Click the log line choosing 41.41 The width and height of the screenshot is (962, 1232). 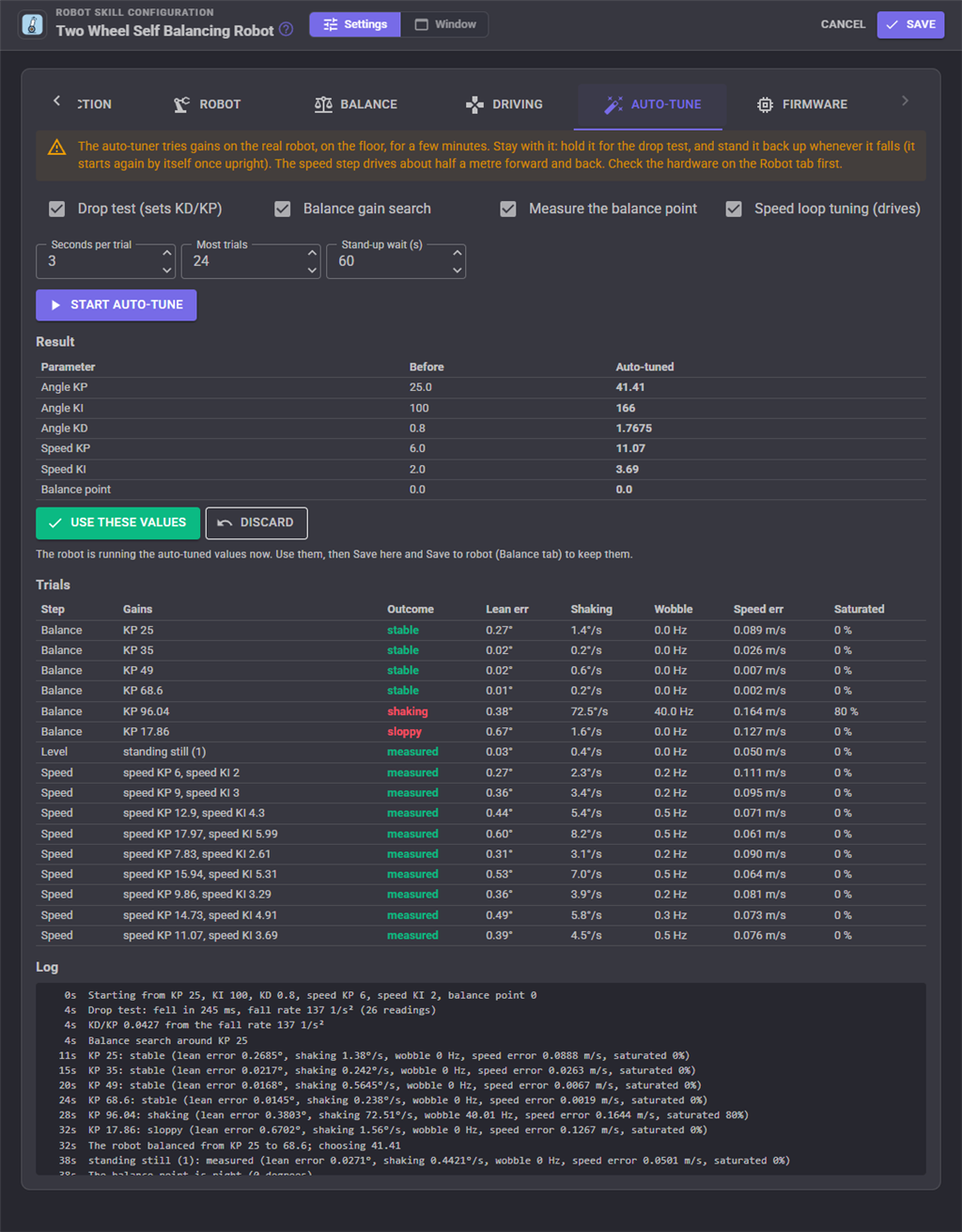[x=244, y=1146]
